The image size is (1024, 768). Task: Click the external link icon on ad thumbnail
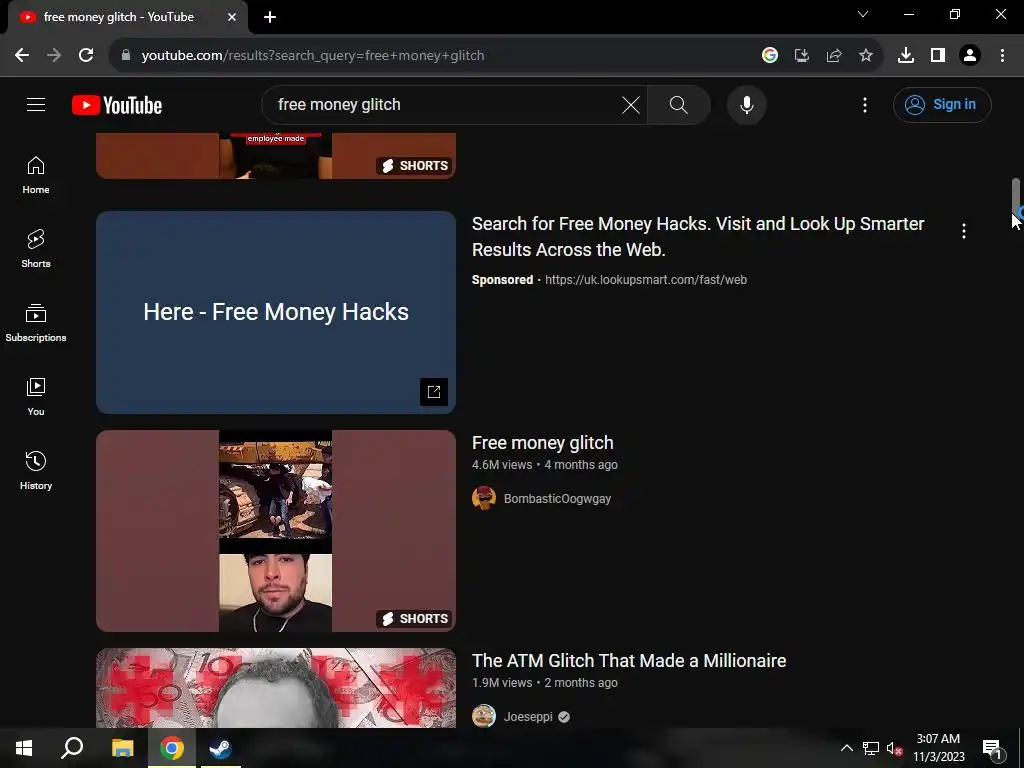pos(434,392)
